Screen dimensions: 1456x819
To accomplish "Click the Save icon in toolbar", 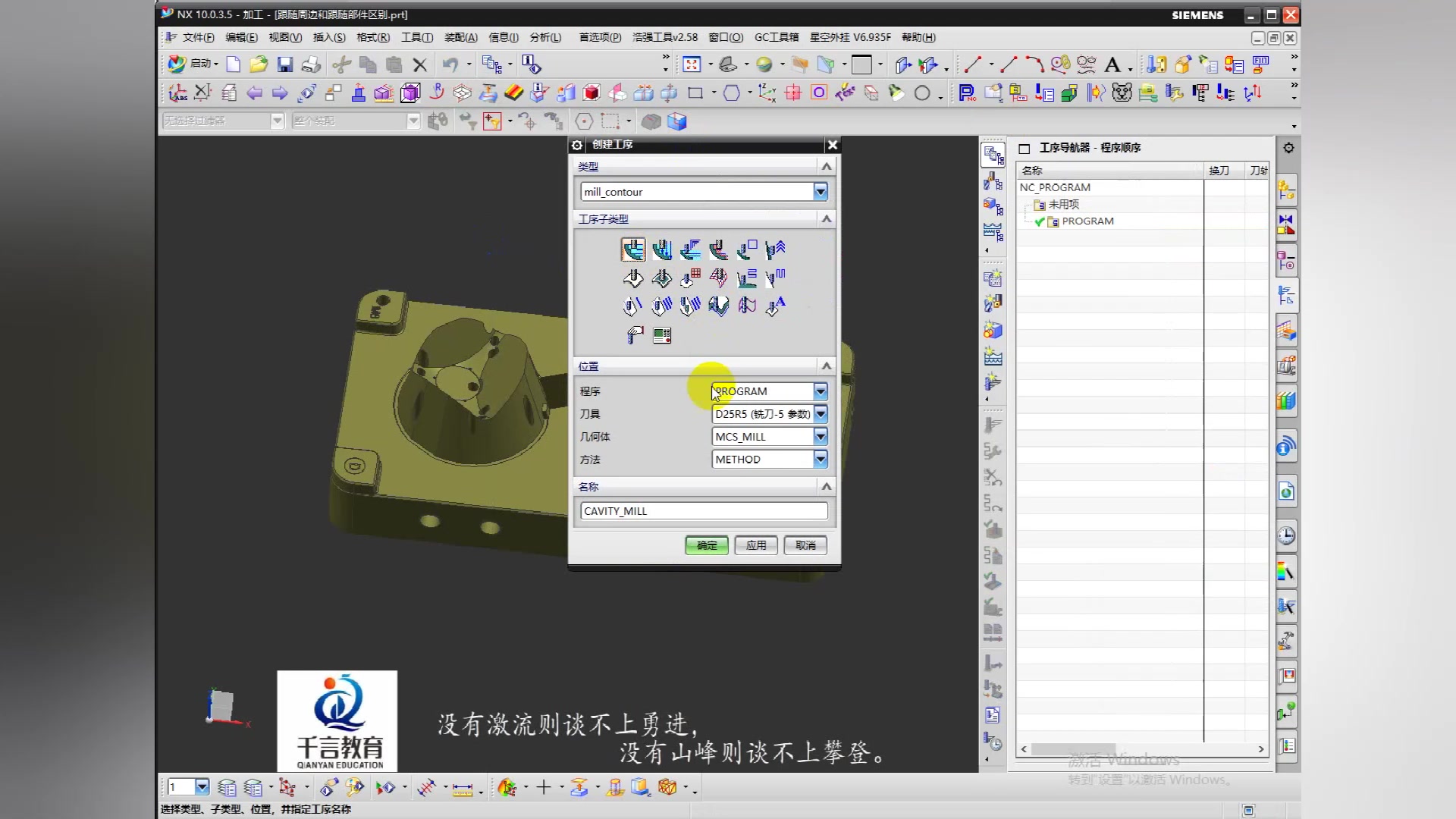I will (x=284, y=64).
